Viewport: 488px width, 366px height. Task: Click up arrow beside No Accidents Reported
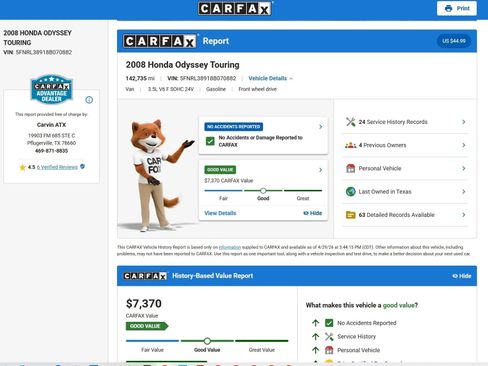click(315, 323)
